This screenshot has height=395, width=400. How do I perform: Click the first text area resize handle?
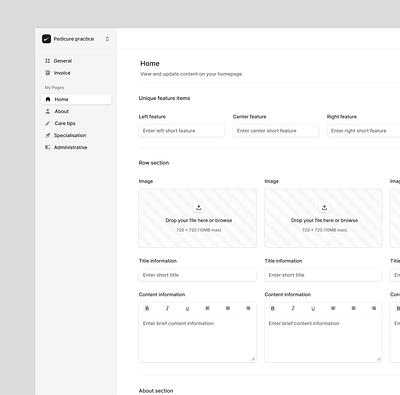point(253,359)
